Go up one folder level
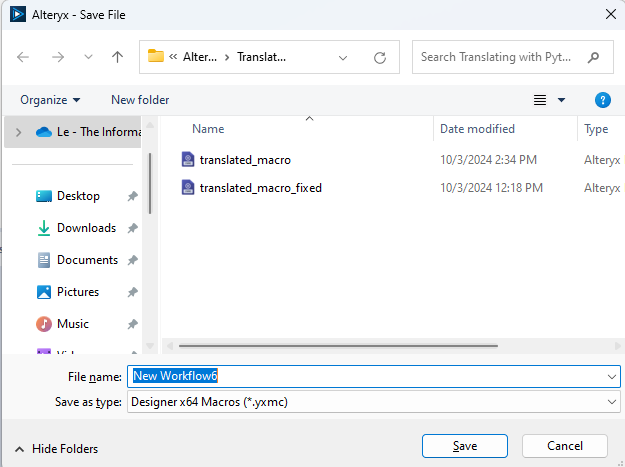Viewport: 625px width, 467px height. 117,57
